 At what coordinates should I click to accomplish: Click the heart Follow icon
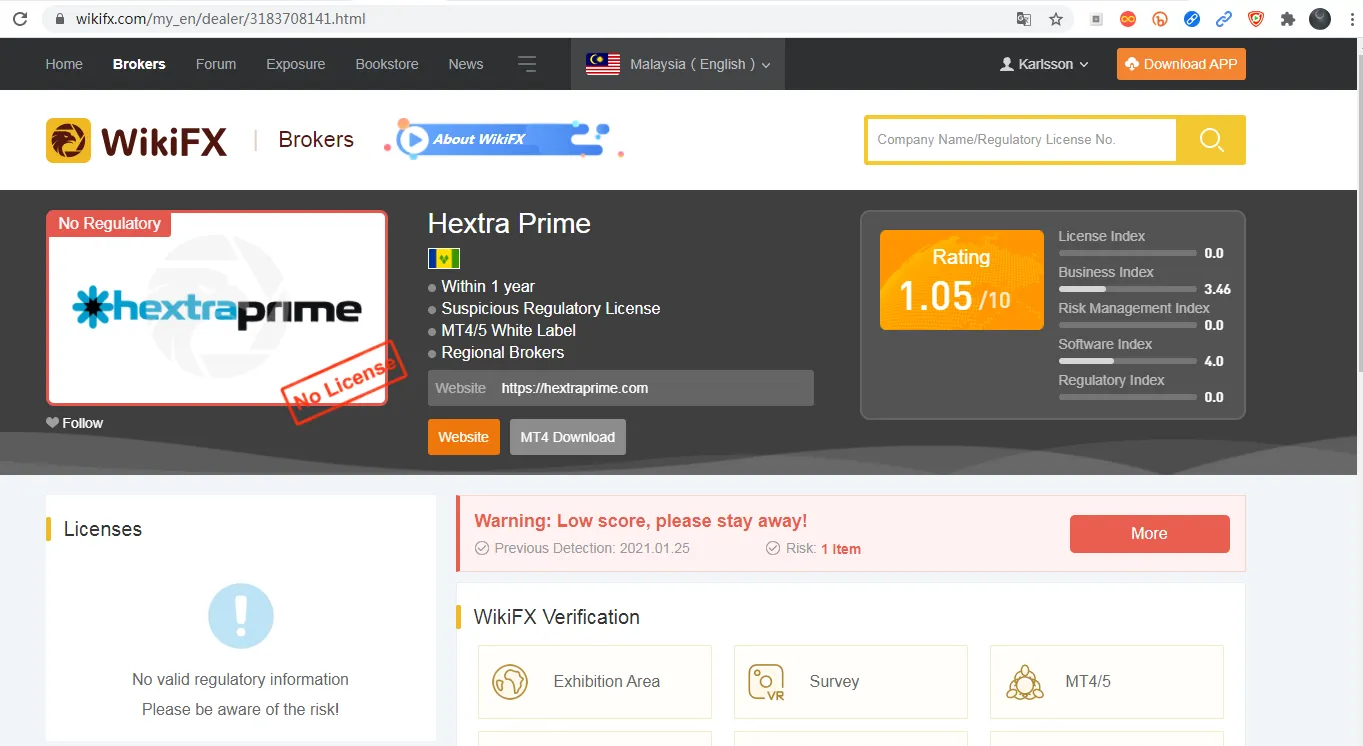tap(53, 423)
